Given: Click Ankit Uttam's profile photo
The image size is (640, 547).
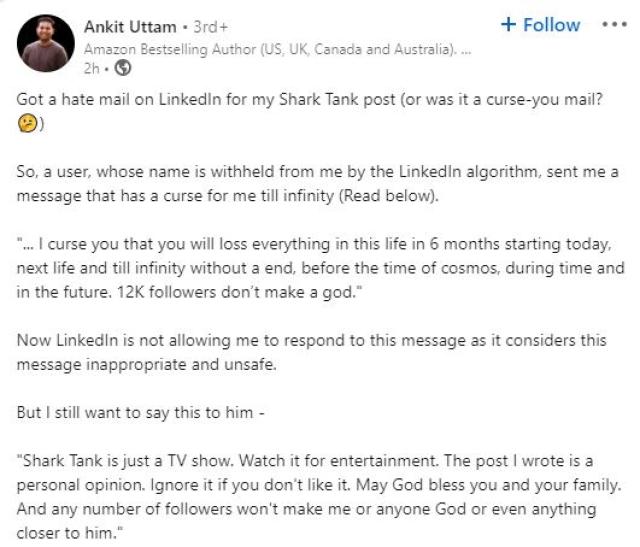Looking at the screenshot, I should (46, 42).
